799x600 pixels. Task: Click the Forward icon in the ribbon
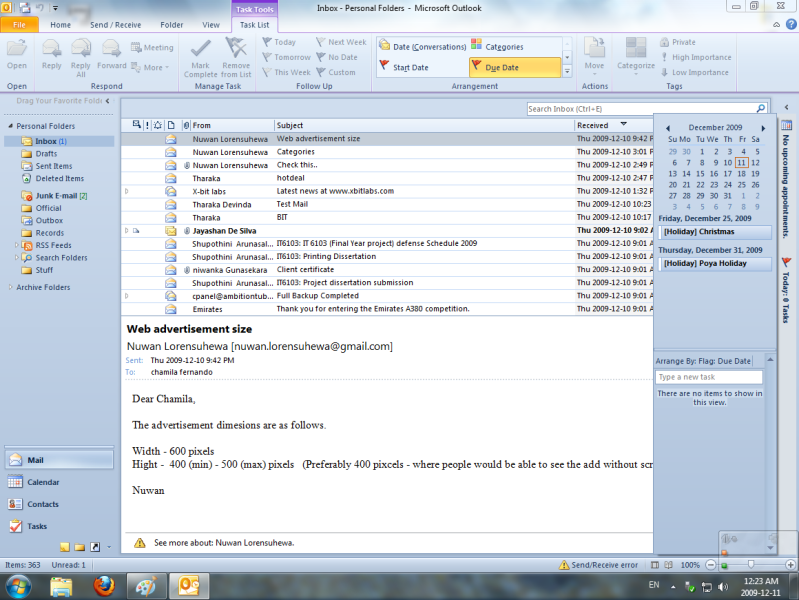[x=111, y=49]
